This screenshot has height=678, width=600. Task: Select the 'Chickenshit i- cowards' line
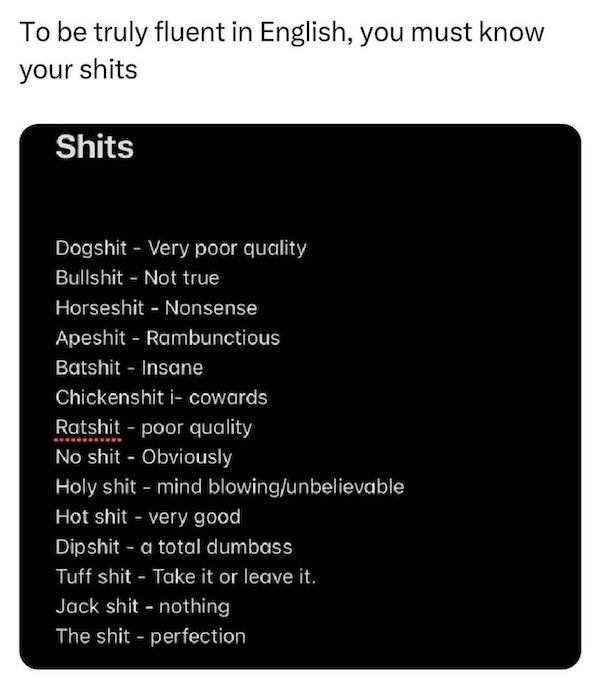(161, 397)
